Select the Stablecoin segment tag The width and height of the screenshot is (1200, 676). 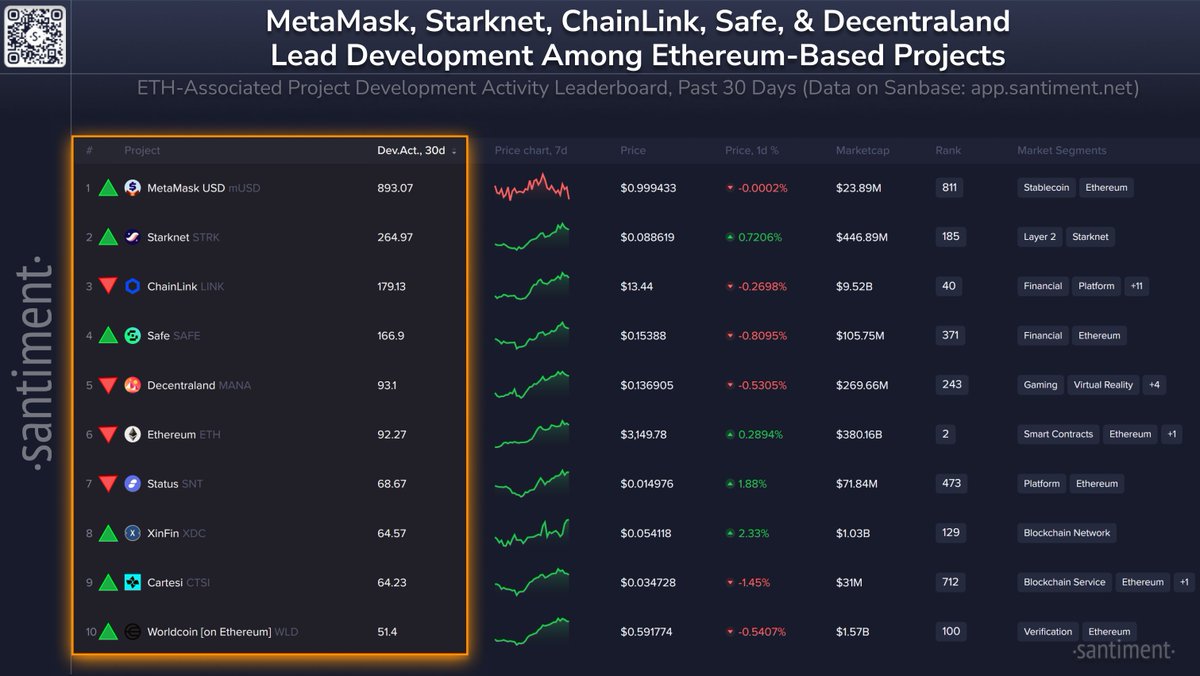click(1046, 188)
